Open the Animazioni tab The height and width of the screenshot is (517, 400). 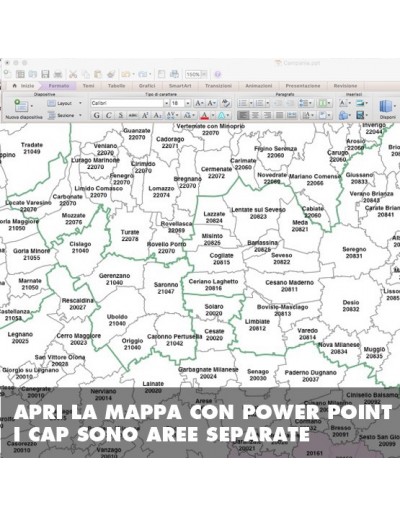[x=259, y=86]
